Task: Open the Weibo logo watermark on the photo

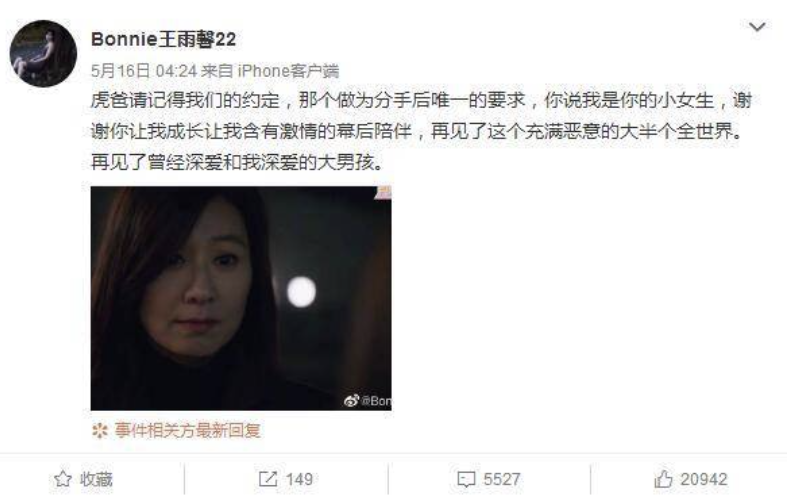Action: [x=351, y=401]
